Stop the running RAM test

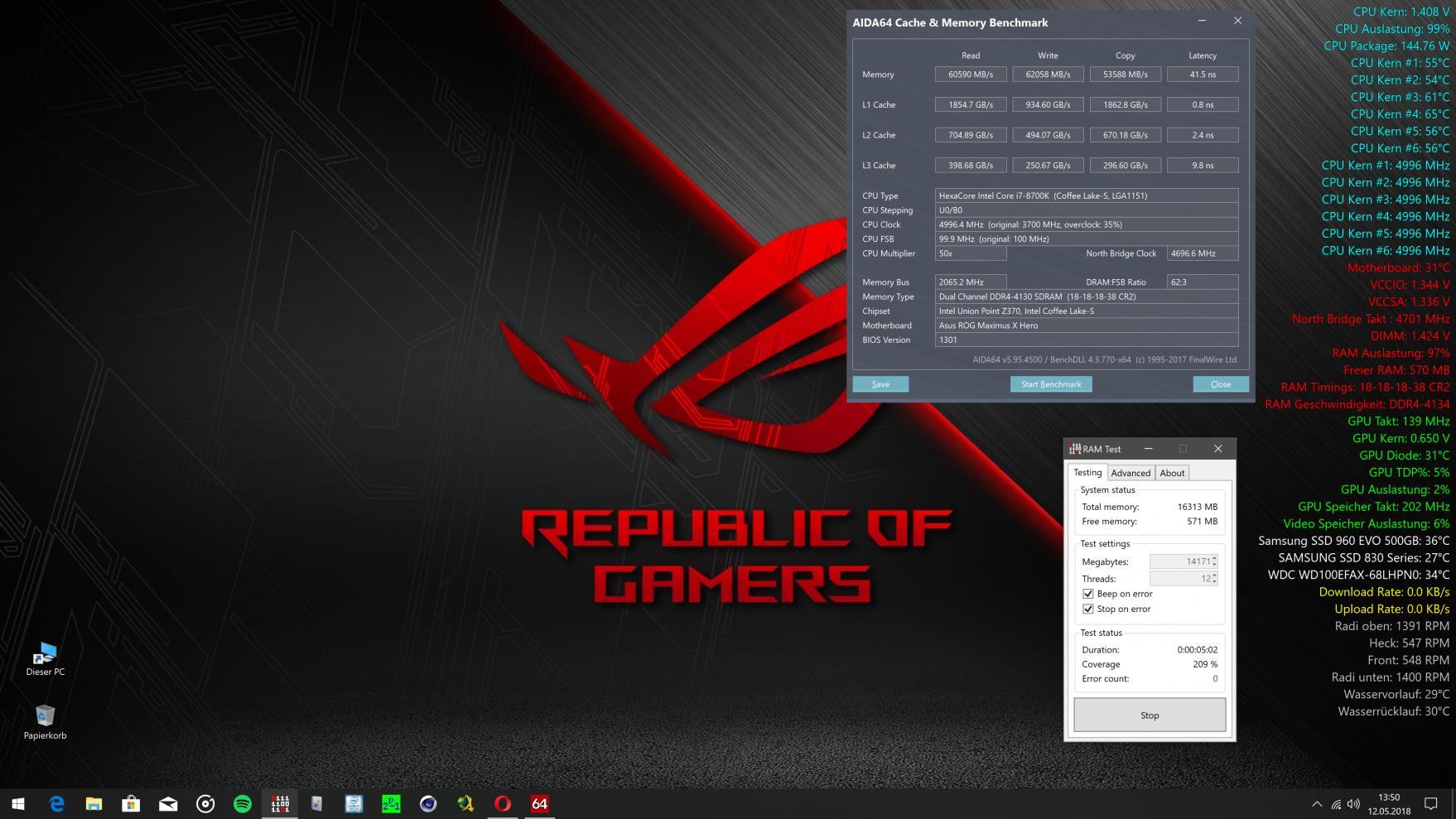(1150, 715)
